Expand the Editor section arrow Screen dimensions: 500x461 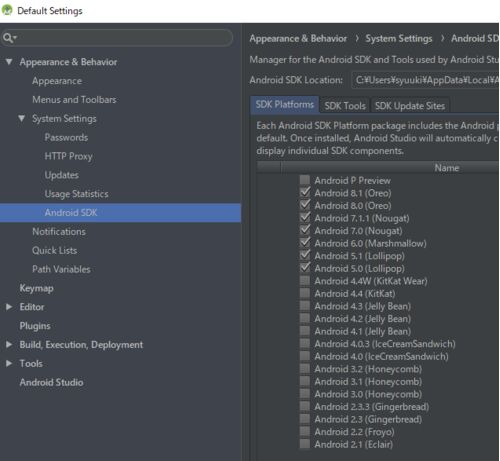(9, 307)
